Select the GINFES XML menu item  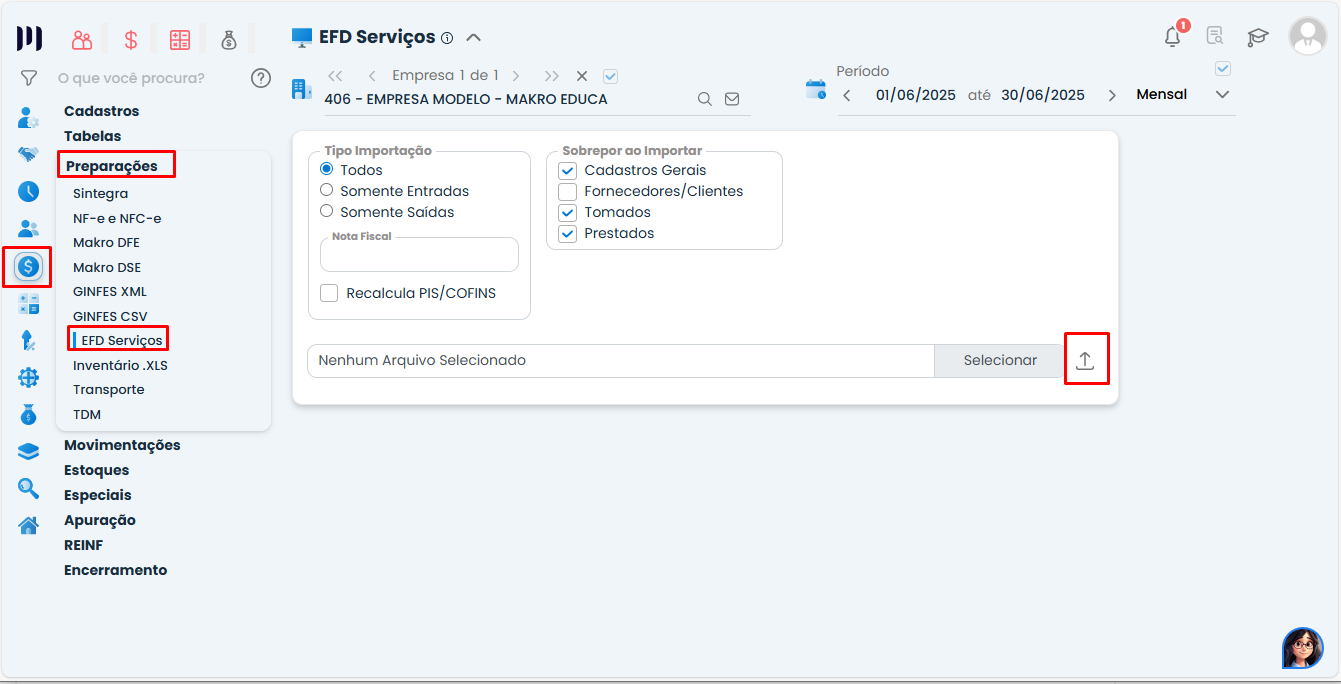click(x=110, y=292)
